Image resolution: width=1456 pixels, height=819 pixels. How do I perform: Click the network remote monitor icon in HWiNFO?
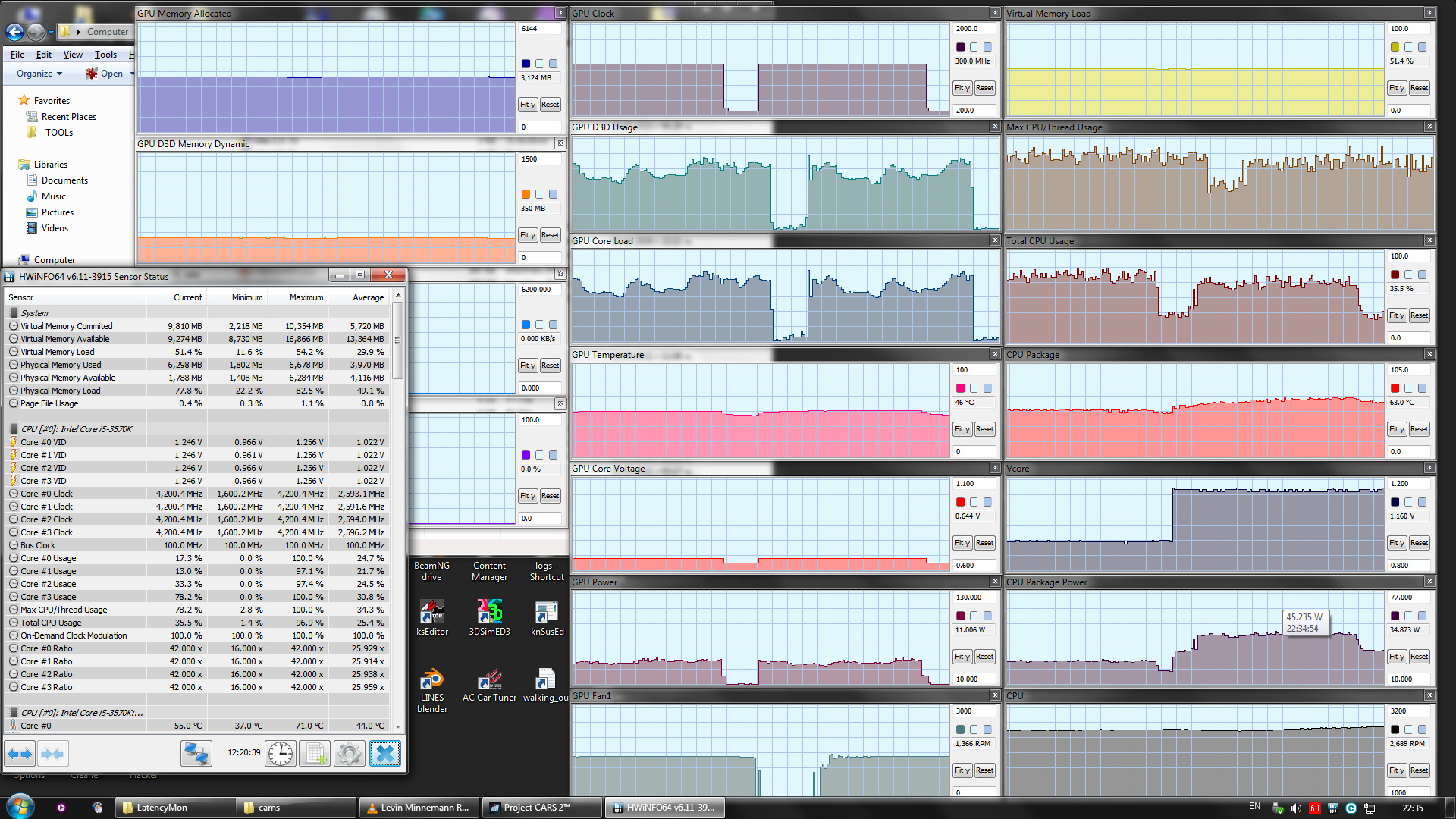click(x=196, y=754)
